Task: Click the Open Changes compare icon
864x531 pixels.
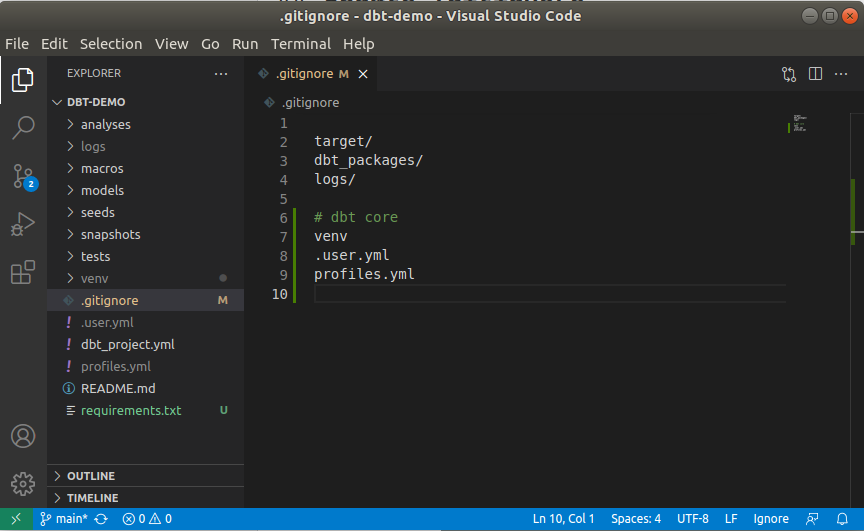Action: coord(789,74)
